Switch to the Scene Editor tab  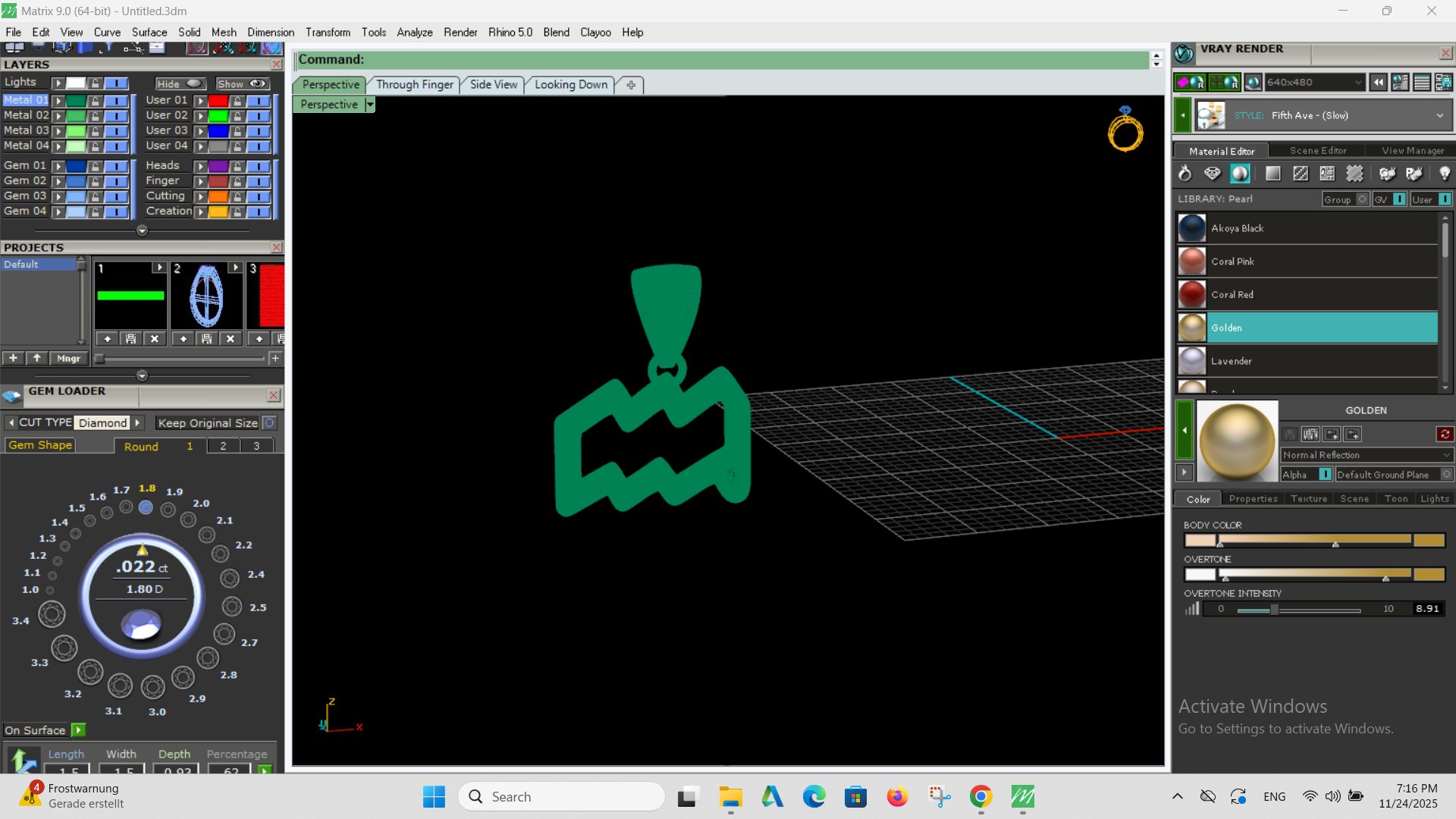tap(1318, 151)
